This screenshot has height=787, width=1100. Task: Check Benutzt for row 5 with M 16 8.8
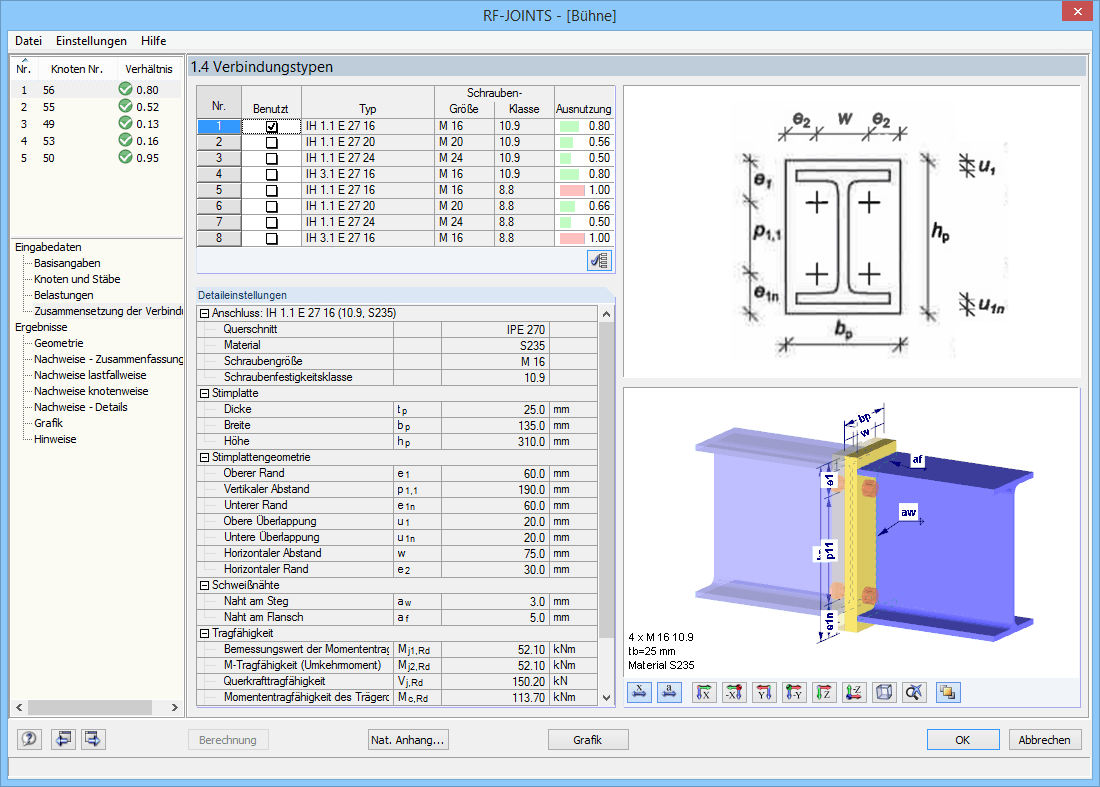point(271,190)
